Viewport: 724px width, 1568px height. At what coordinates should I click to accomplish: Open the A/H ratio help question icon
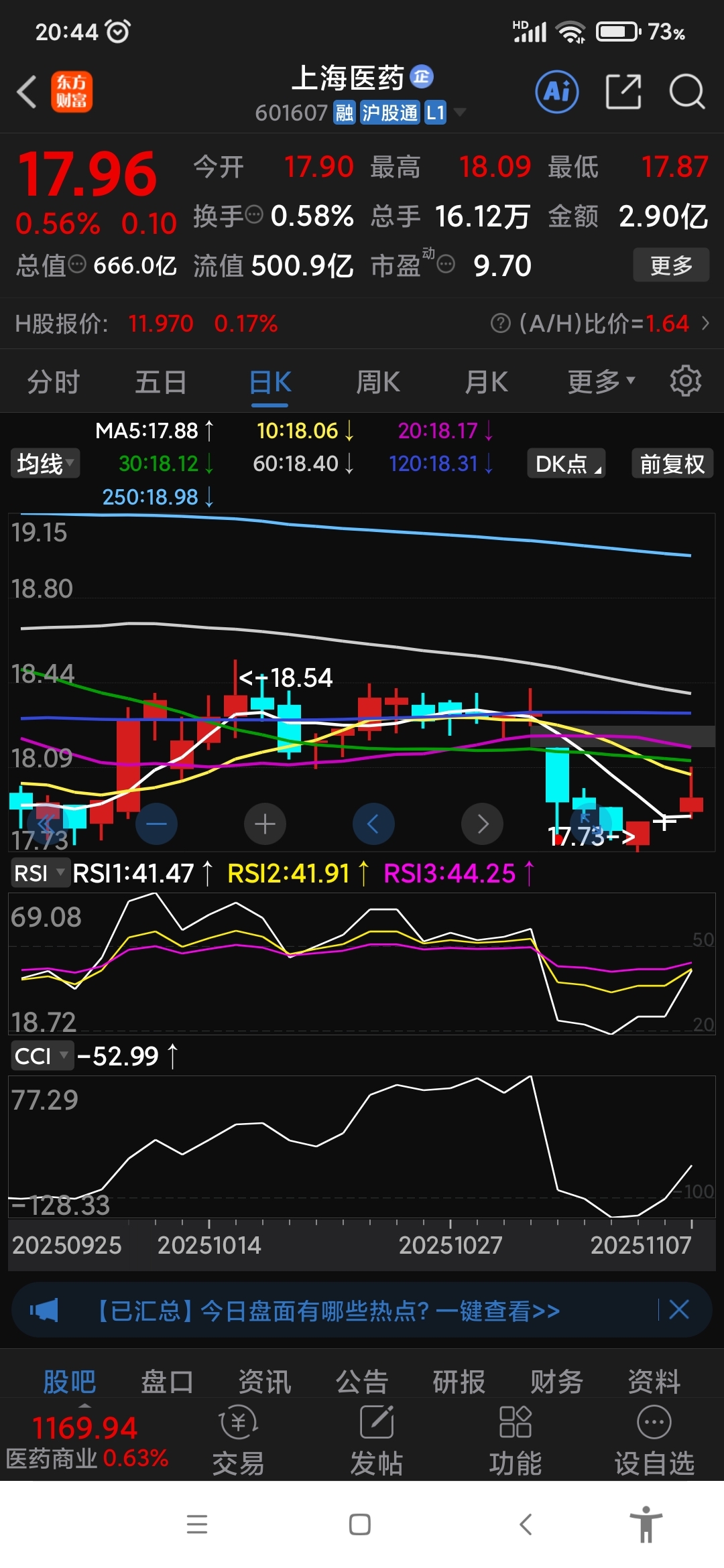pos(500,324)
